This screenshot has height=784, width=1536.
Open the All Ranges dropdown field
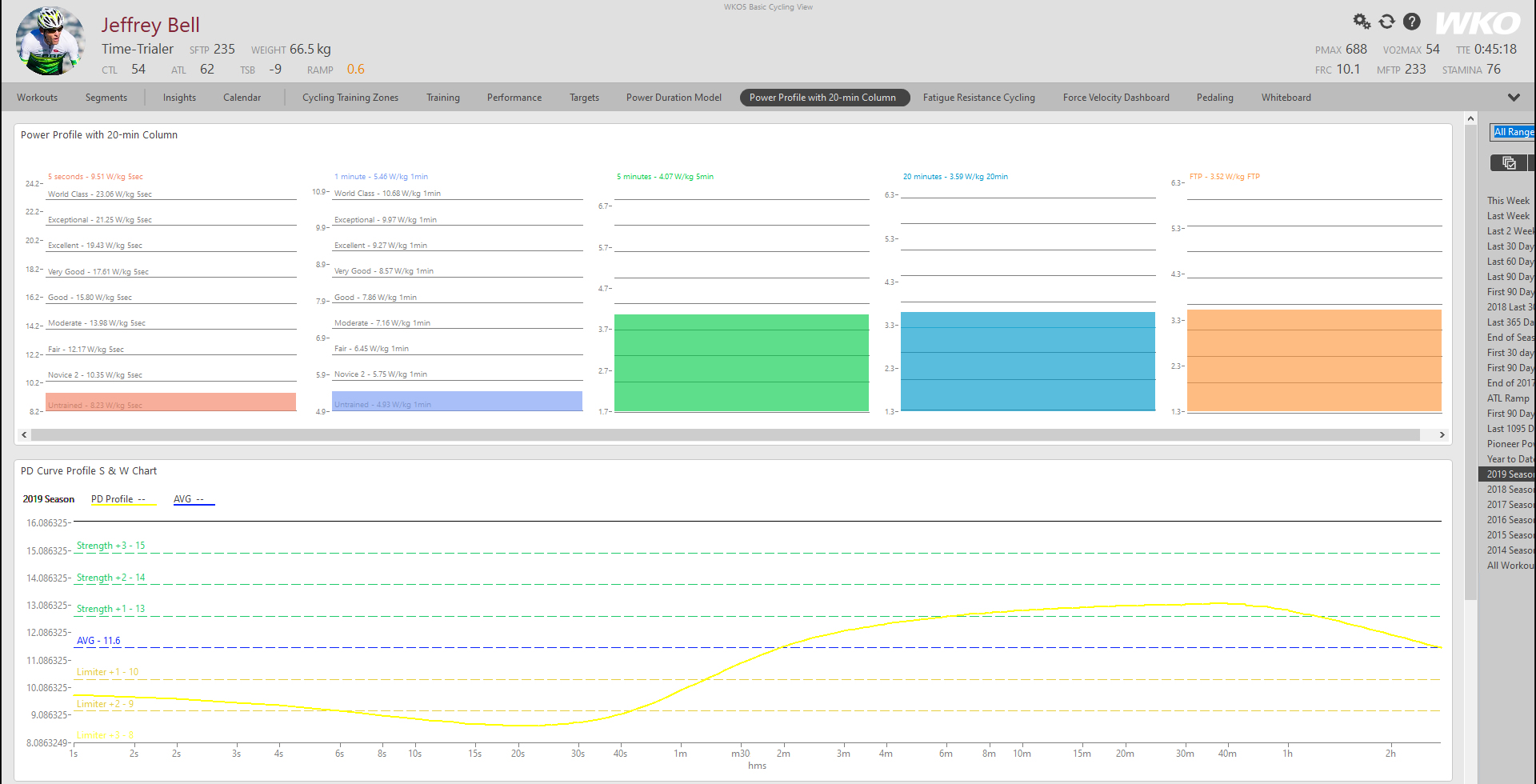[x=1513, y=132]
